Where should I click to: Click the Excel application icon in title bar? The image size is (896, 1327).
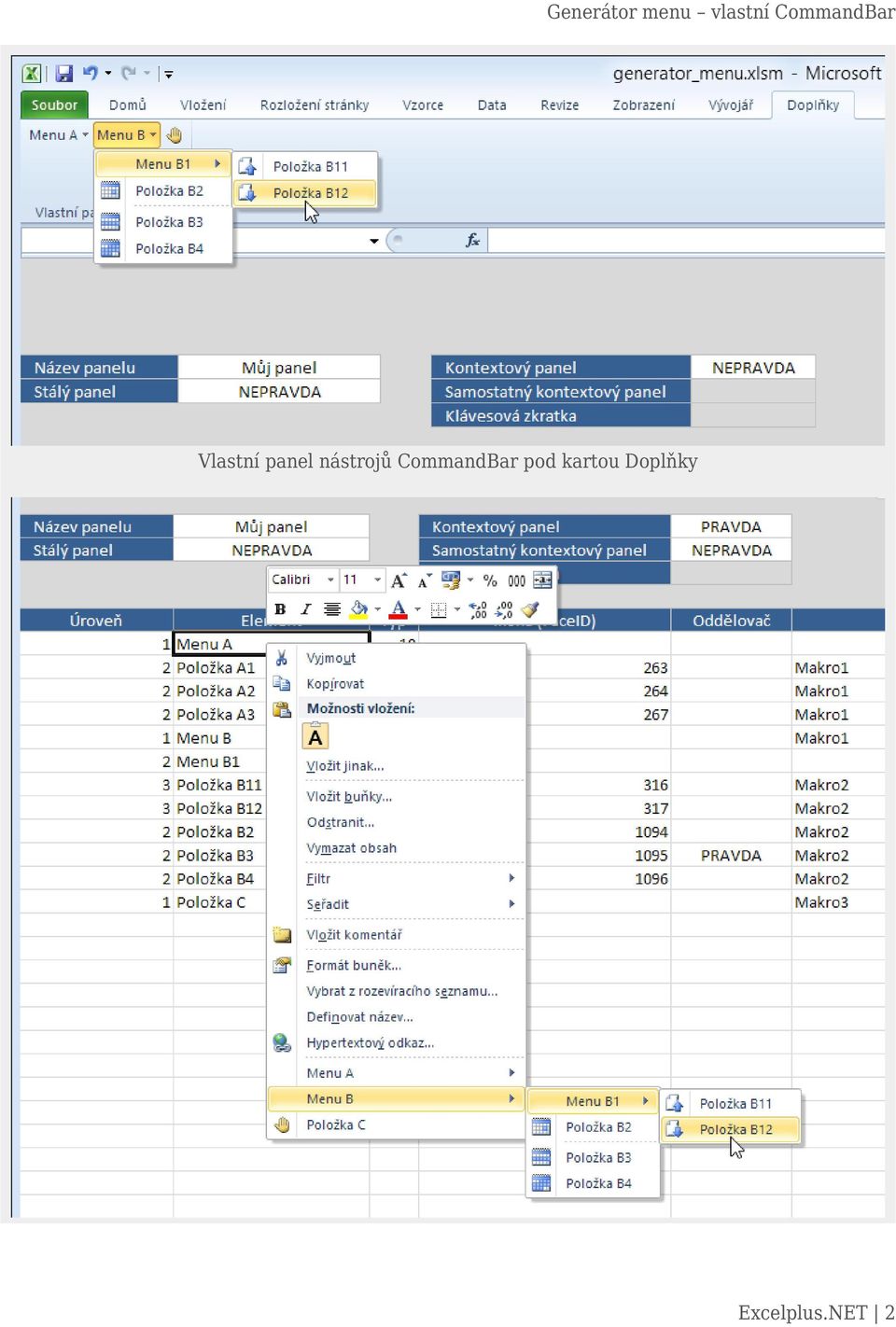tap(32, 73)
